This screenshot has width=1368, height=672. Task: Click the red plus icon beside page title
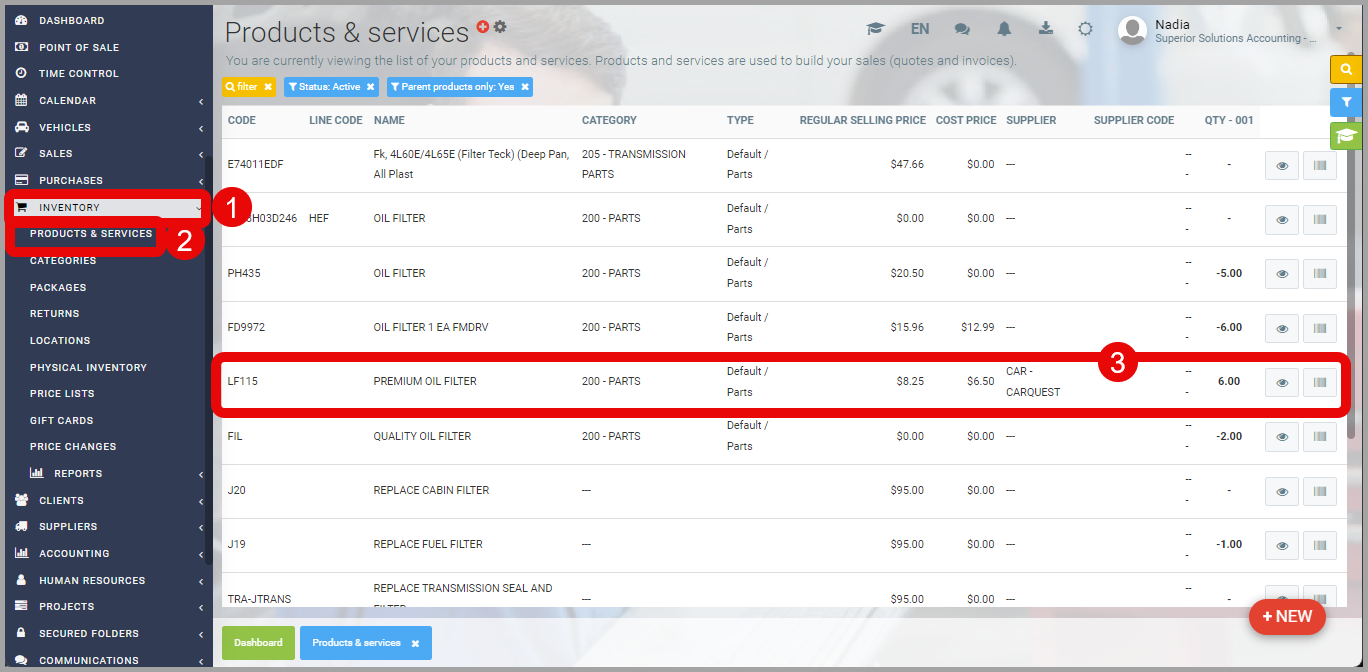pyautogui.click(x=483, y=27)
